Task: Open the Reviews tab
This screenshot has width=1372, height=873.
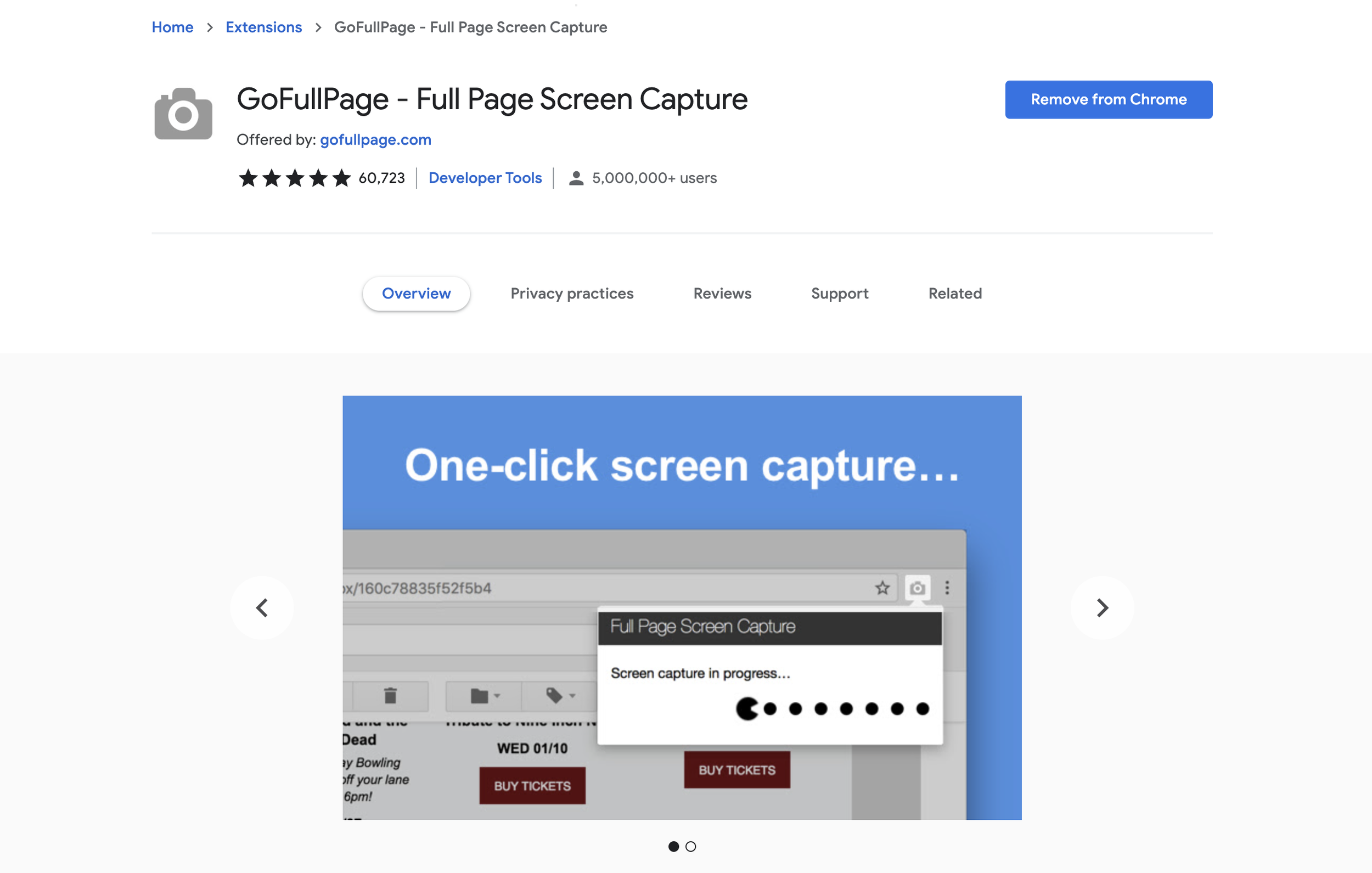Action: click(722, 294)
